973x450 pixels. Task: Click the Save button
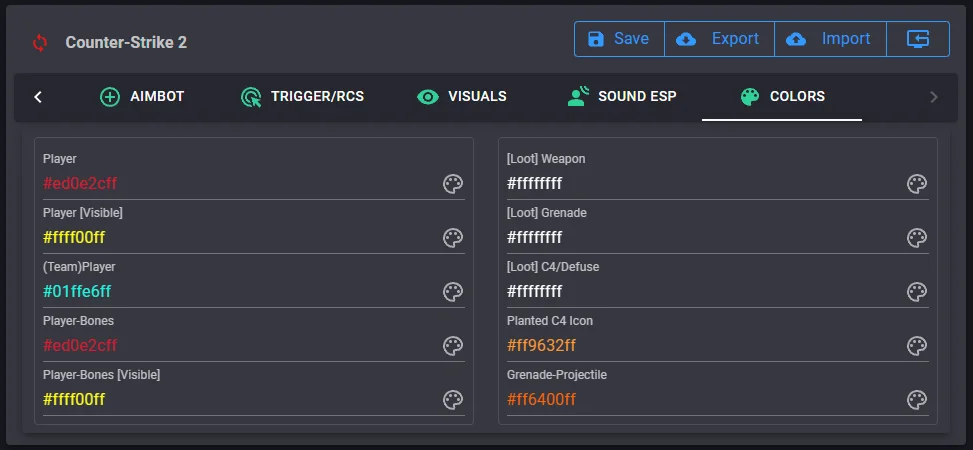click(x=619, y=39)
